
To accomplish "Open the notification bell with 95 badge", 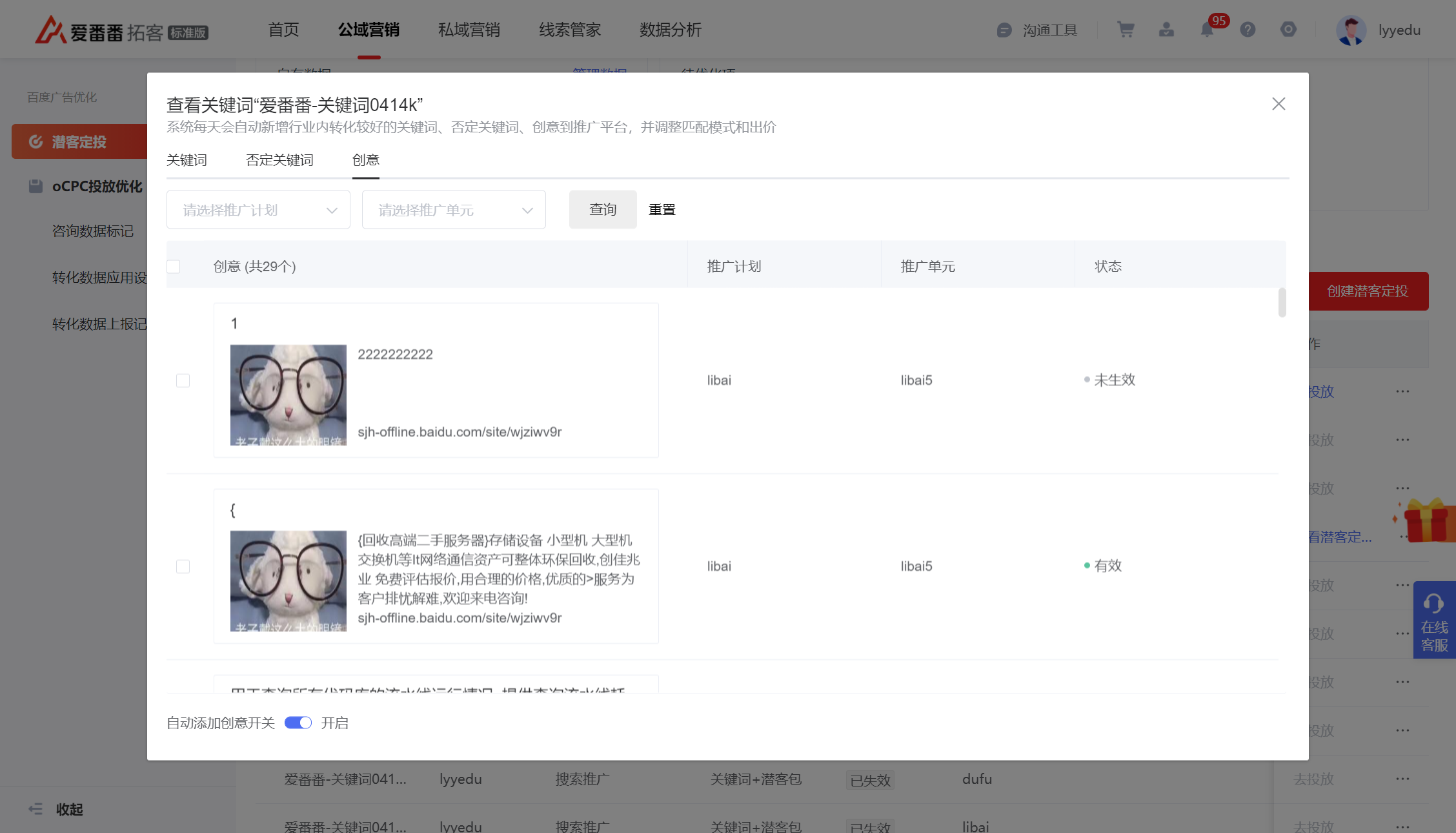I will pyautogui.click(x=1207, y=30).
